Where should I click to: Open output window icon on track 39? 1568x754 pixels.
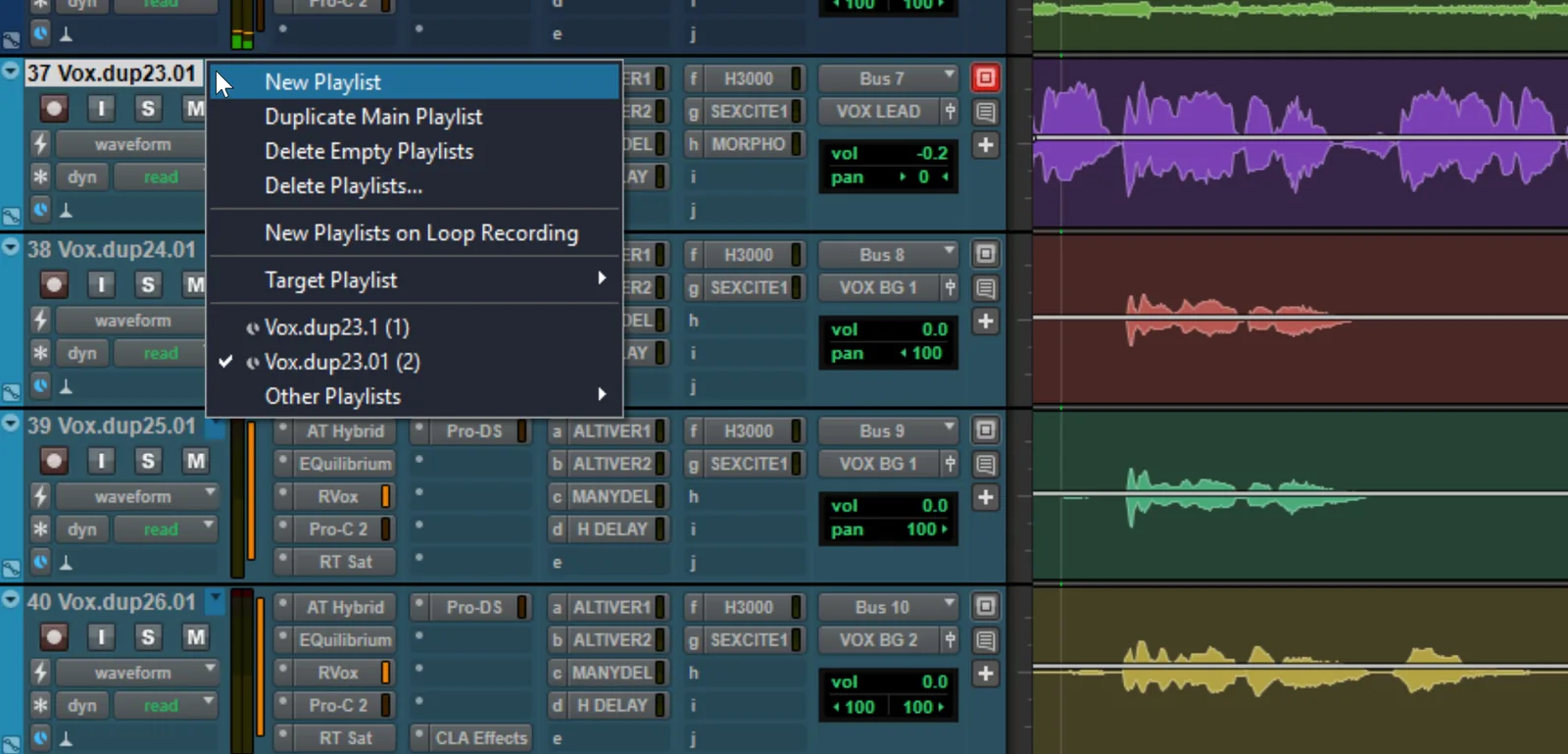(985, 430)
